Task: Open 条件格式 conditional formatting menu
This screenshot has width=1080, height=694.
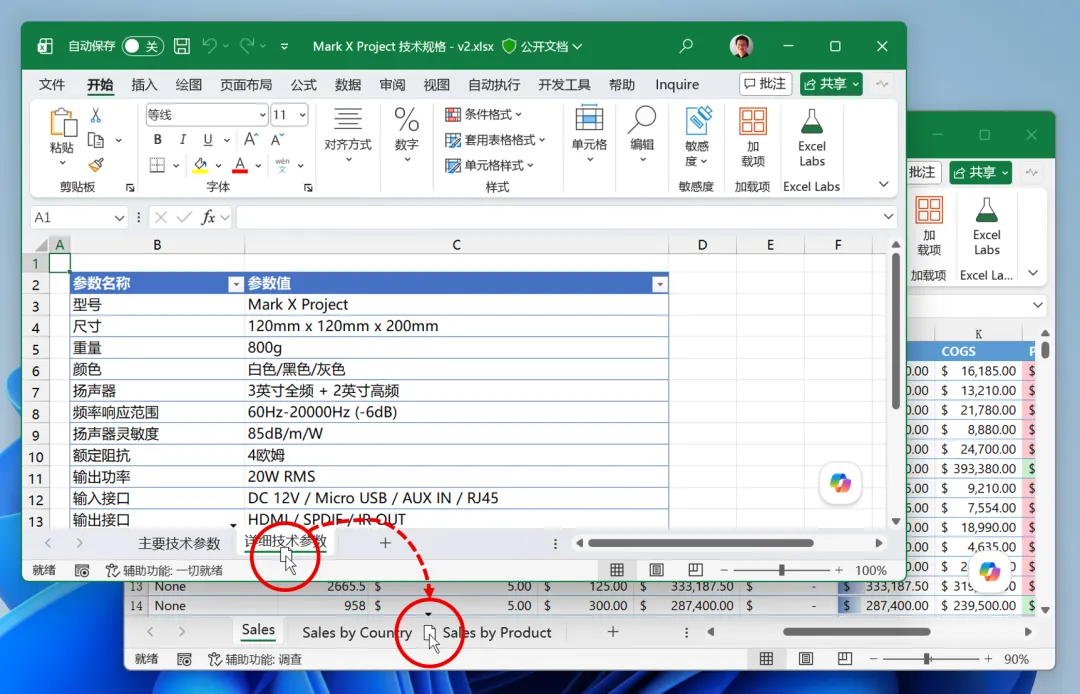Action: coord(484,114)
